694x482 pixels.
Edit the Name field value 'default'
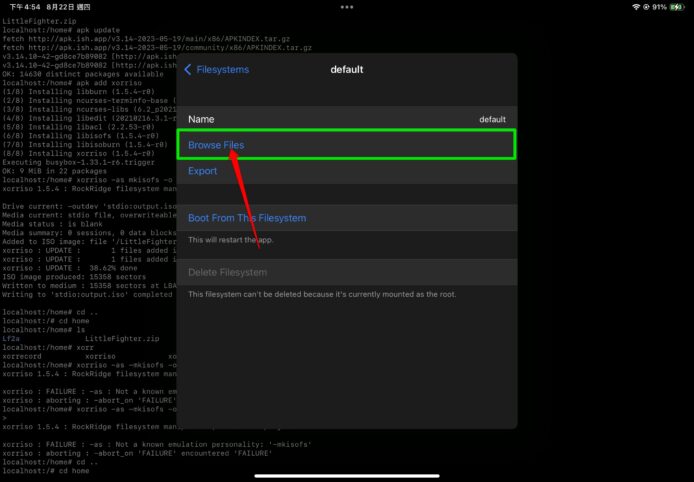click(x=491, y=119)
